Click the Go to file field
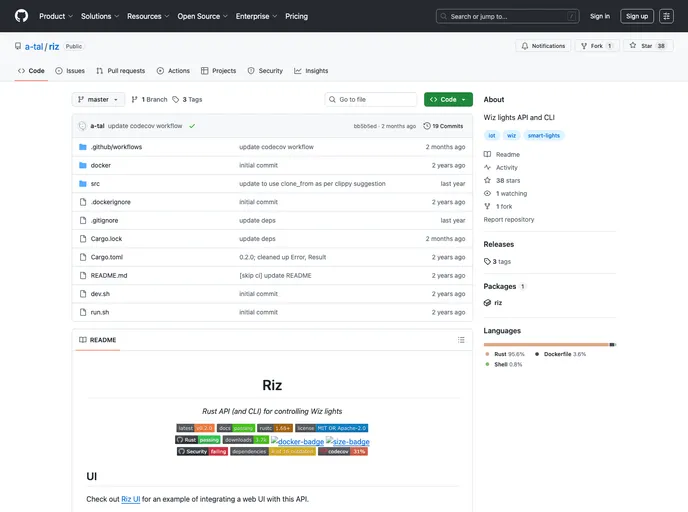This screenshot has width=688, height=512. (x=371, y=100)
